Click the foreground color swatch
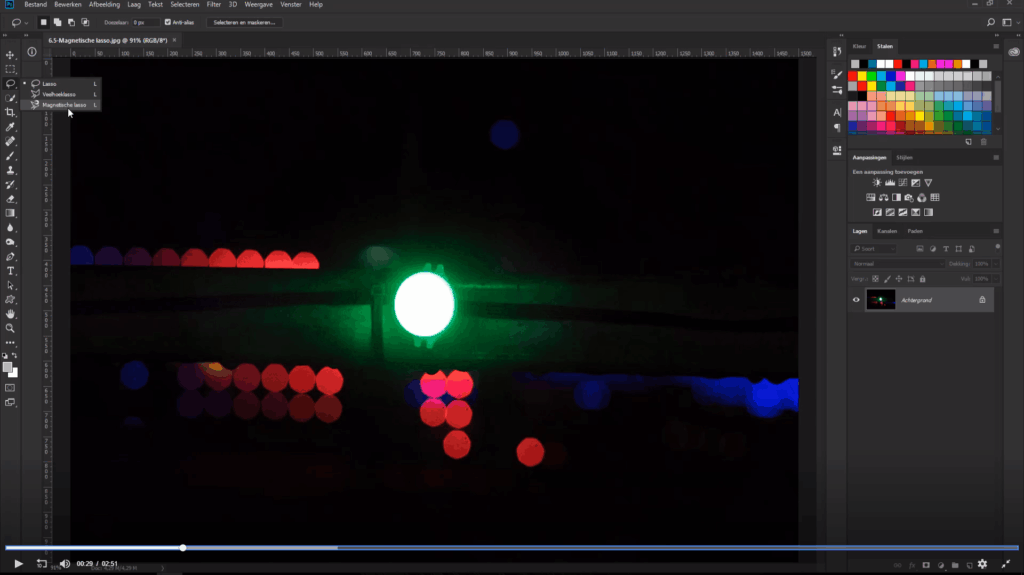This screenshot has height=575, width=1024. [x=7, y=368]
